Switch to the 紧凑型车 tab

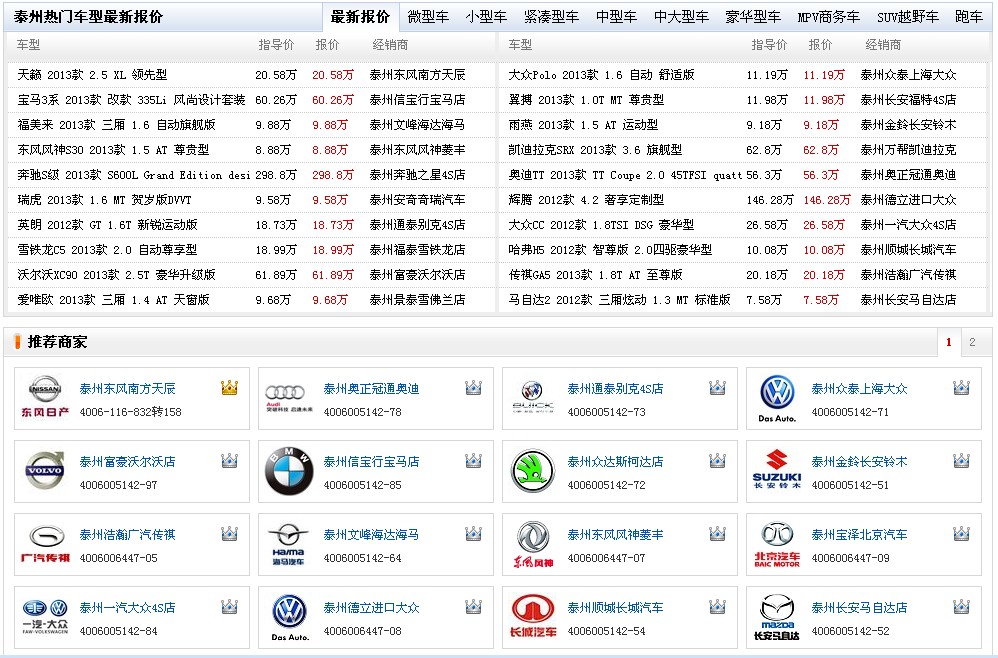pyautogui.click(x=551, y=17)
